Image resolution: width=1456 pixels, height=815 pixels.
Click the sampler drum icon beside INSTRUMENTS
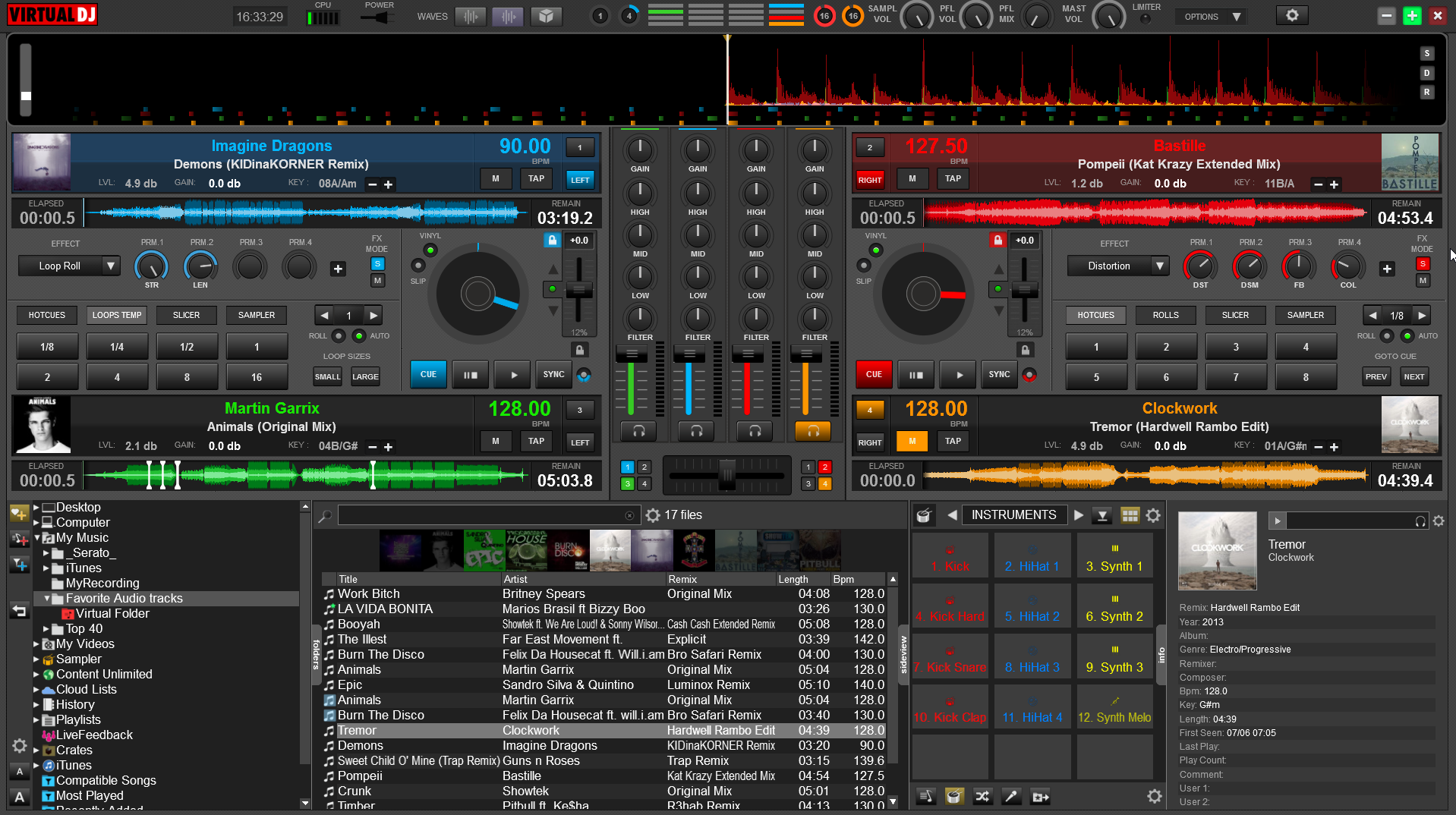point(924,515)
